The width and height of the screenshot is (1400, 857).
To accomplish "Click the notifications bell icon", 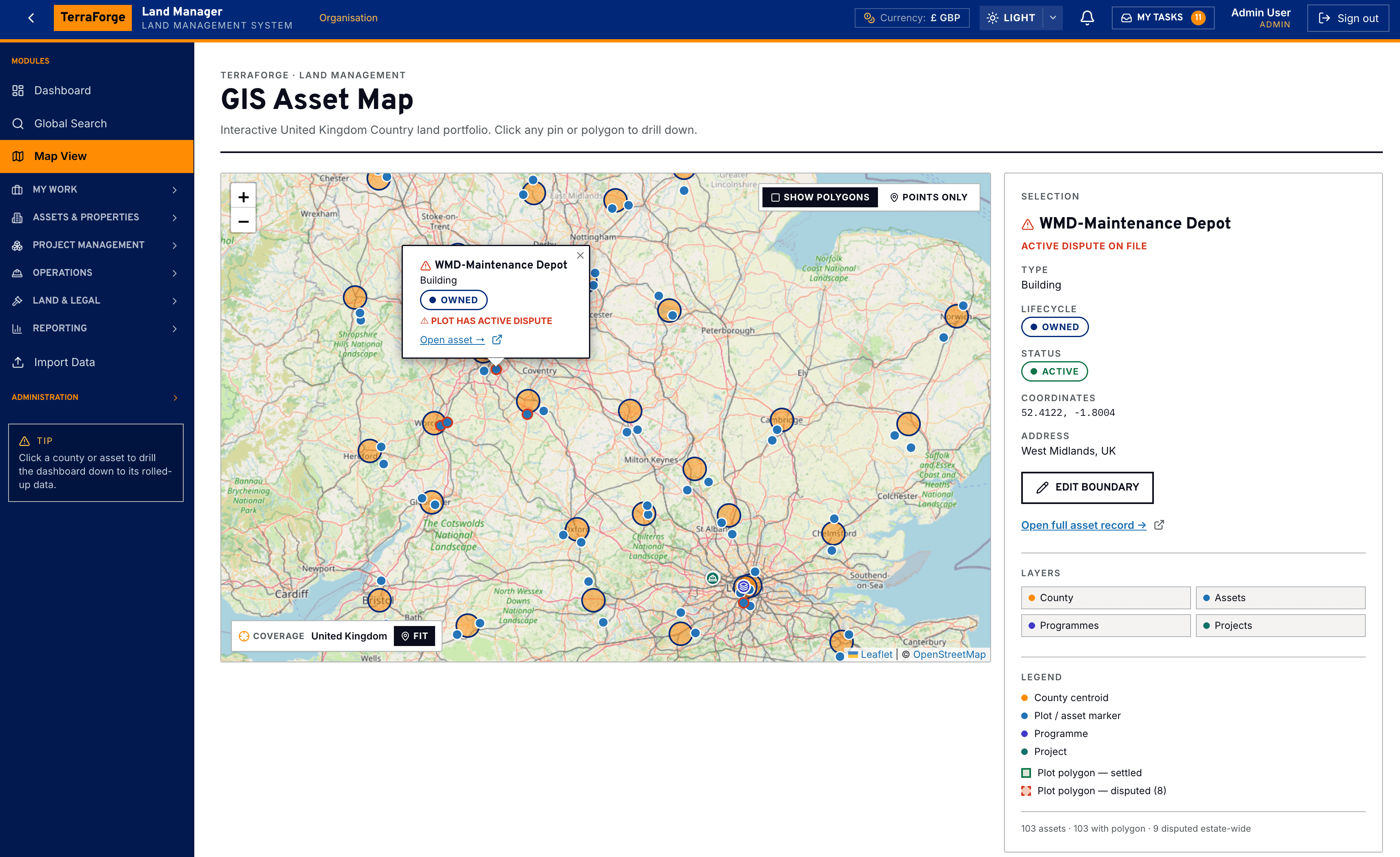I will coord(1087,18).
